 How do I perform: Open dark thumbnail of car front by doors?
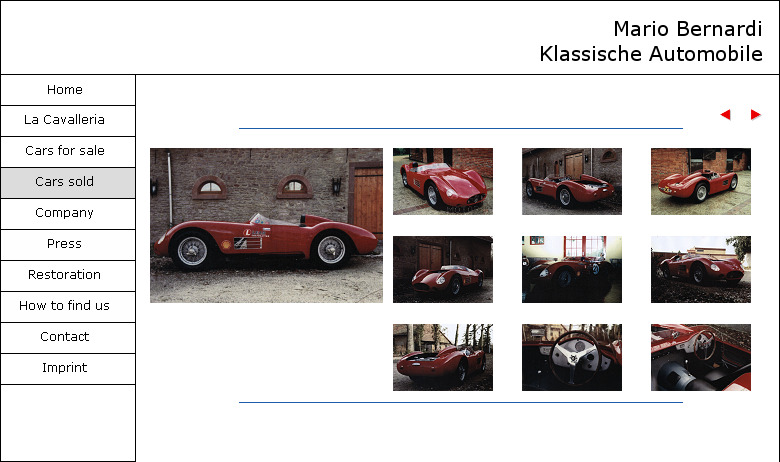pos(443,270)
